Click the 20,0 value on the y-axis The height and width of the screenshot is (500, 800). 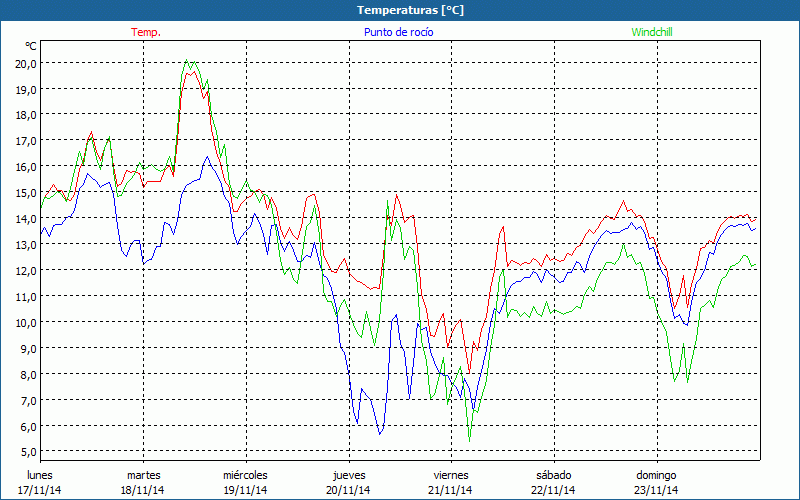tap(26, 63)
